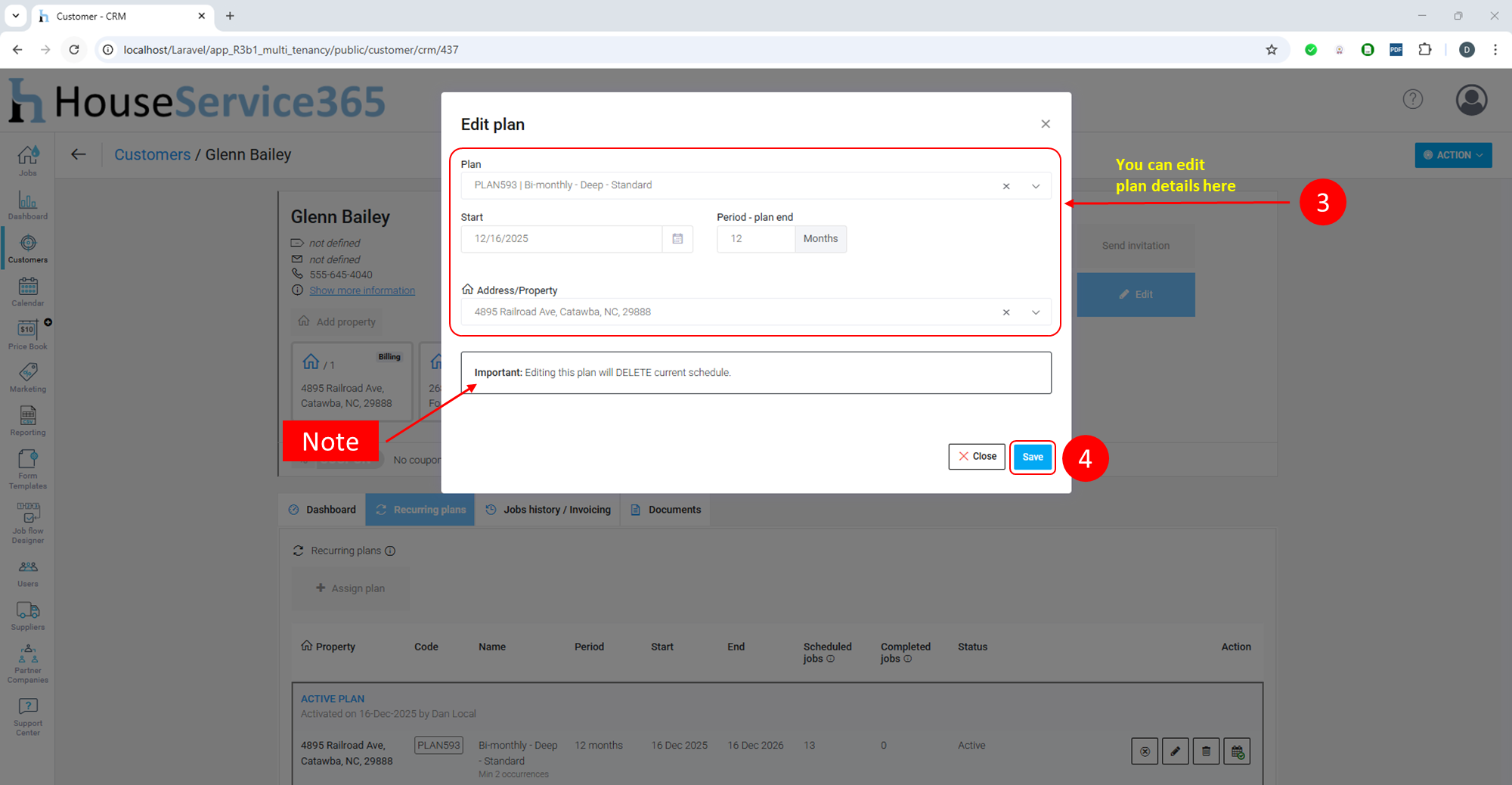Click the Show more information link
The width and height of the screenshot is (1512, 785).
(362, 290)
